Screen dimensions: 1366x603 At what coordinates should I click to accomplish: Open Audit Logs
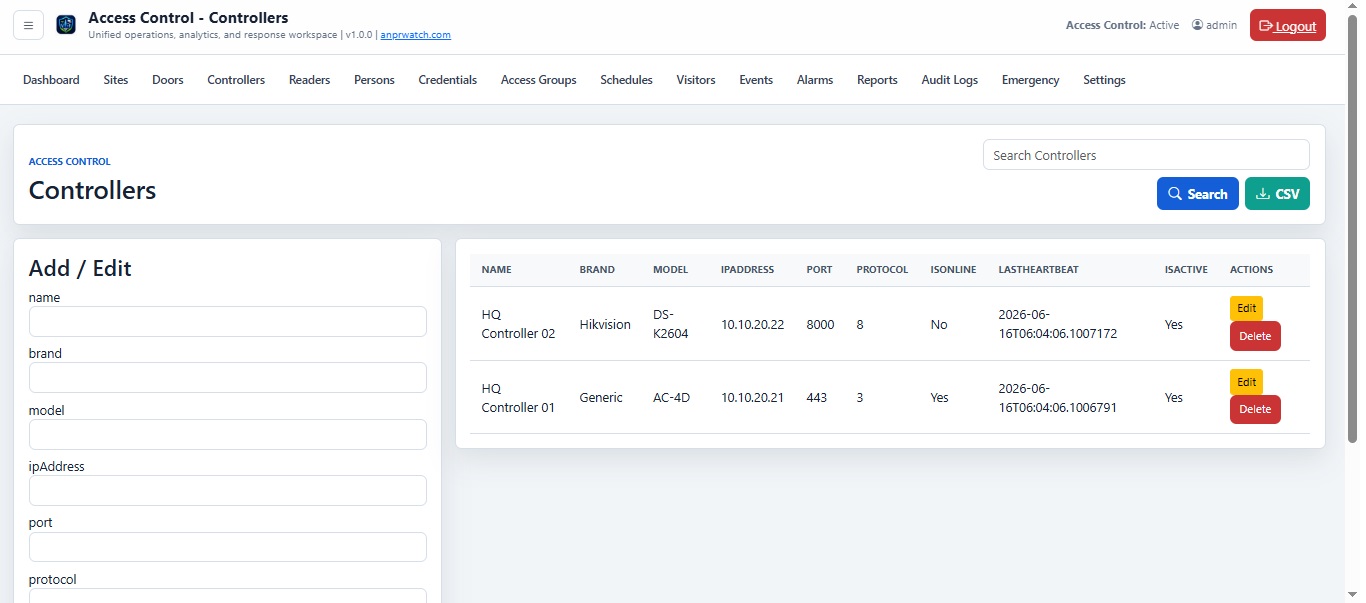(949, 80)
